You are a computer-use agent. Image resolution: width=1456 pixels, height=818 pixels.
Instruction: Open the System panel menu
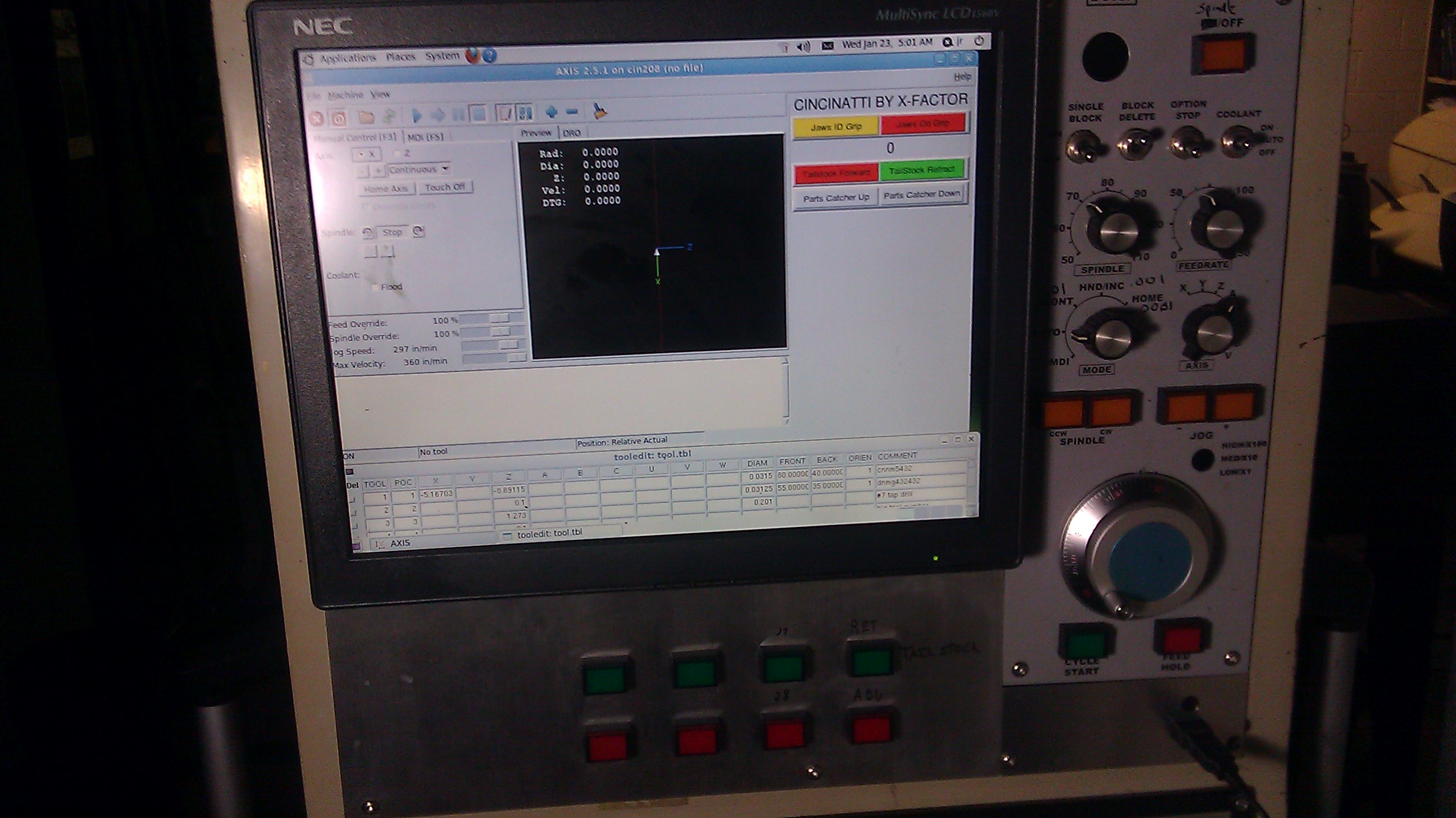[x=442, y=56]
